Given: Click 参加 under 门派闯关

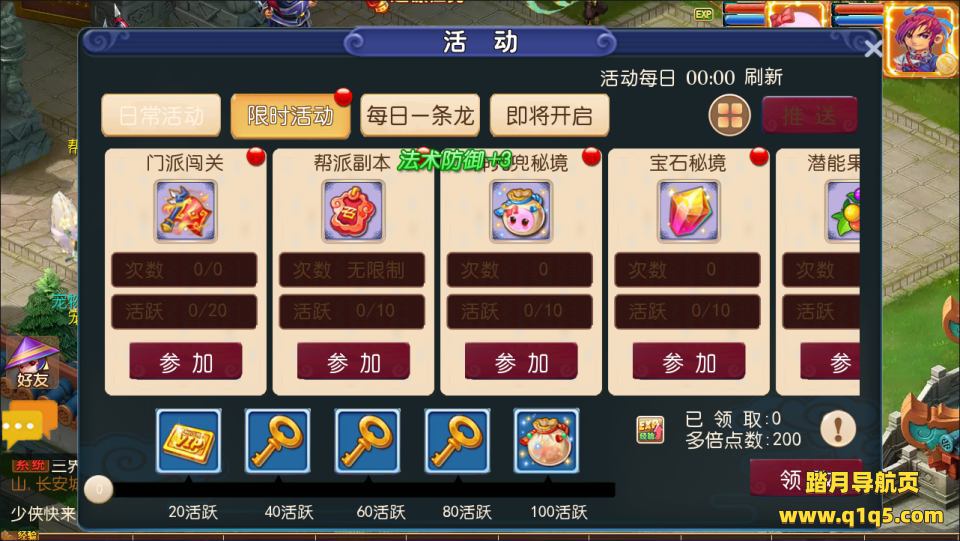Looking at the screenshot, I should tap(186, 362).
